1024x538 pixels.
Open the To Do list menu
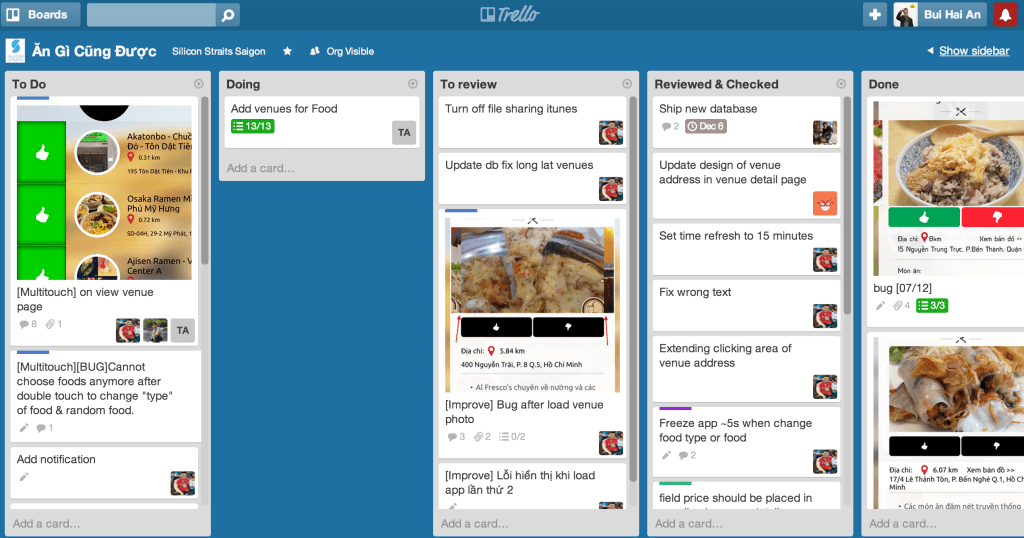199,84
